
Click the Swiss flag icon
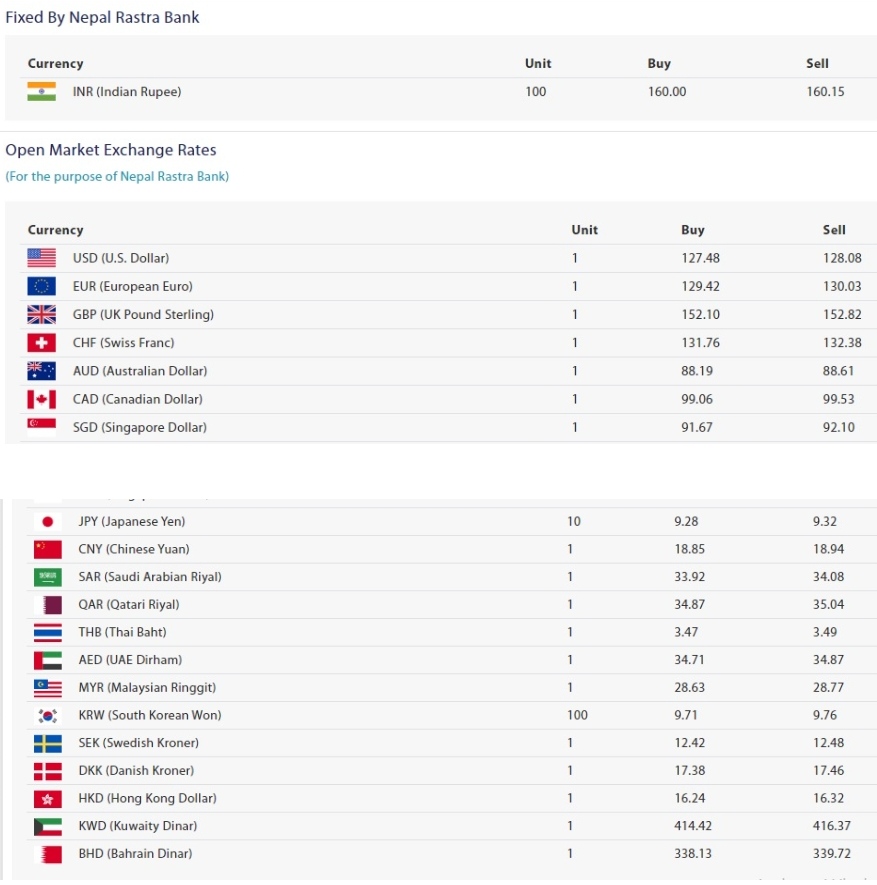click(41, 343)
